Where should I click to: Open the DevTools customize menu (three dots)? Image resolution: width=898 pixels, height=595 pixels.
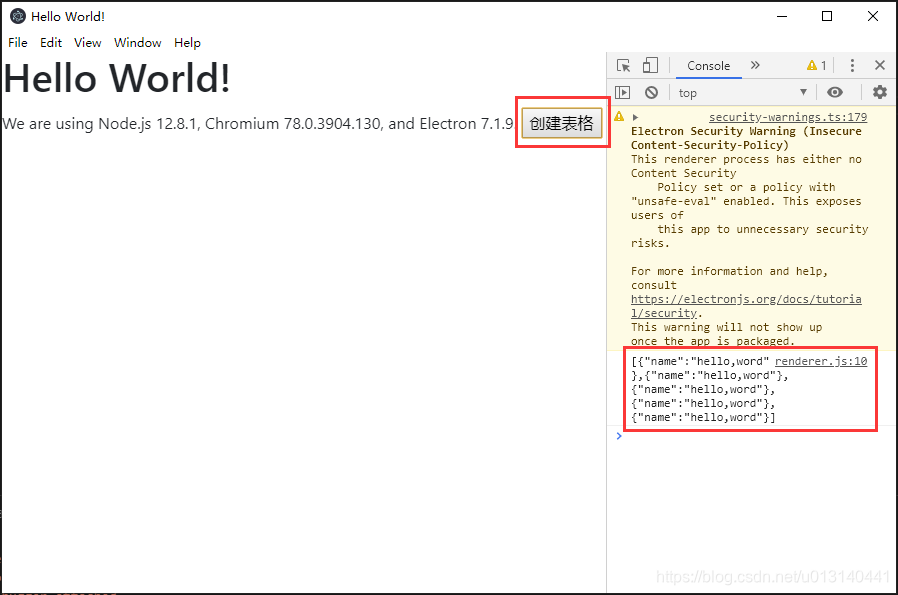[x=852, y=65]
